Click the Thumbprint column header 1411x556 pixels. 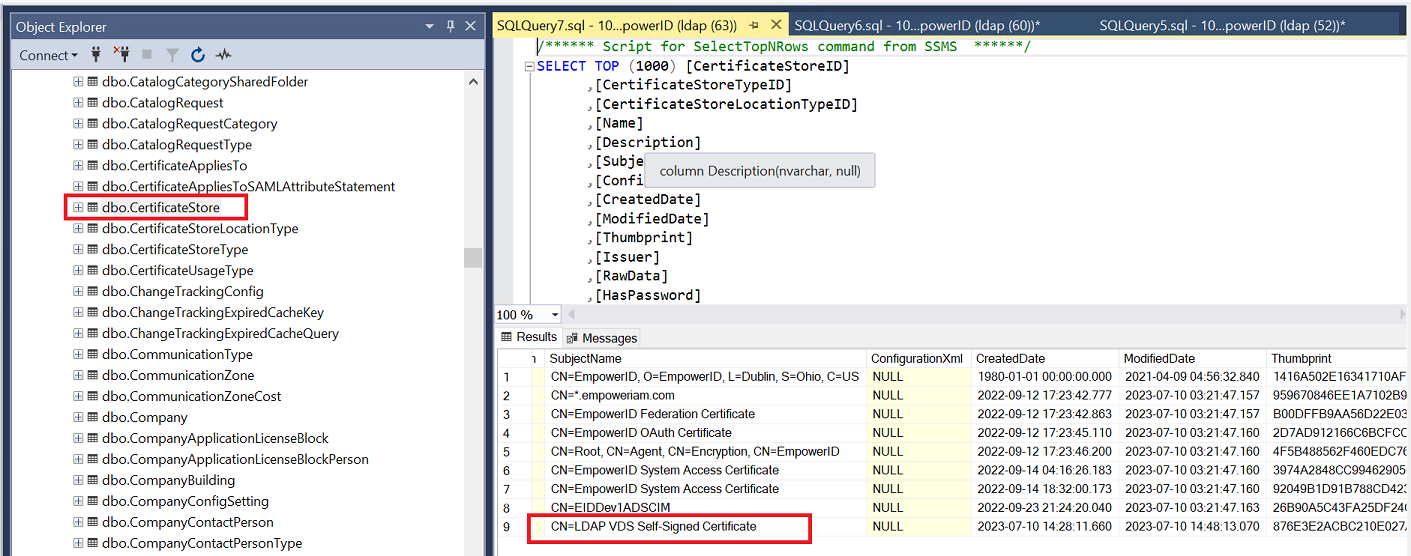tap(1301, 358)
